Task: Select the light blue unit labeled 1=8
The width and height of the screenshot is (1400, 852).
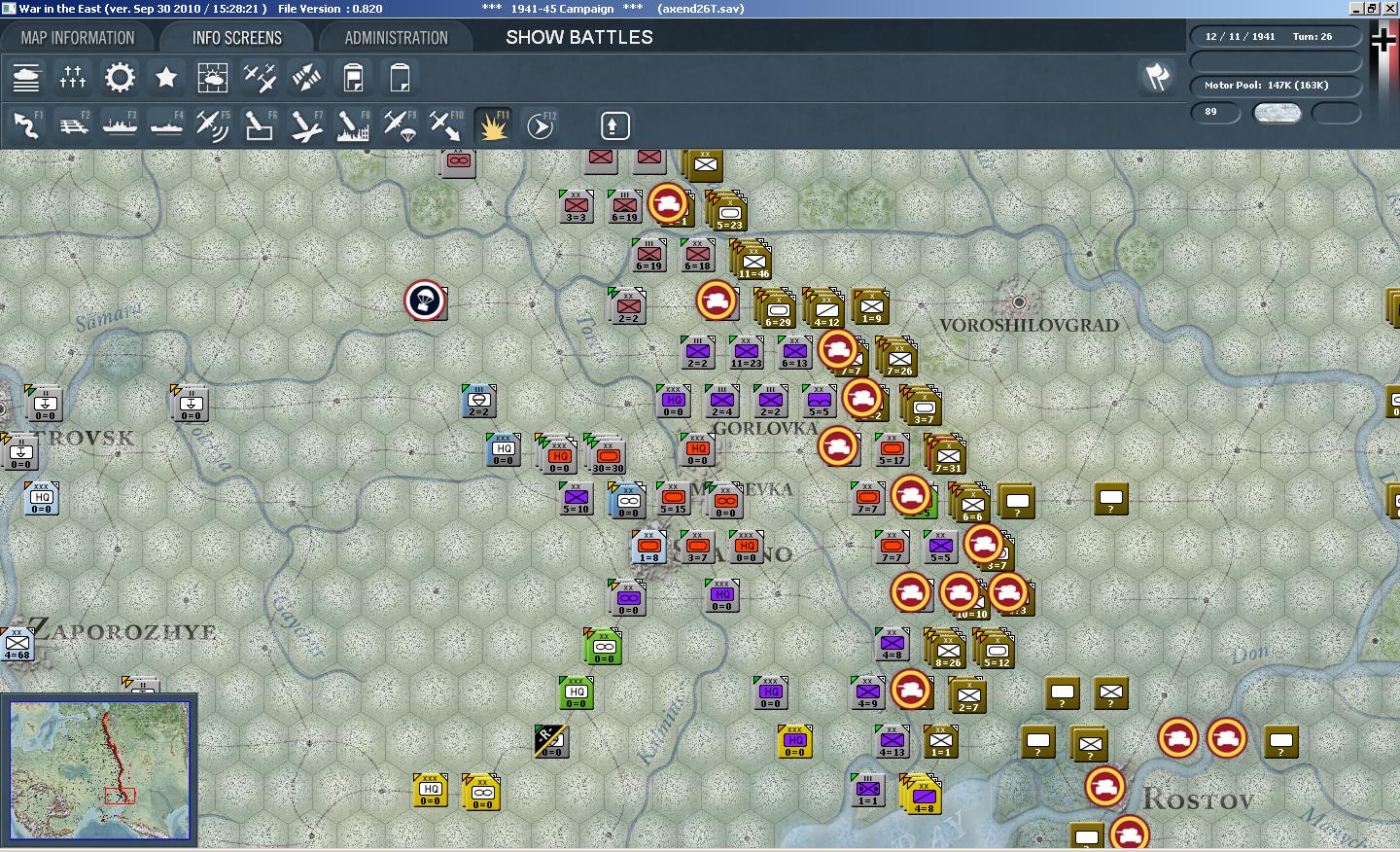Action: (x=648, y=546)
